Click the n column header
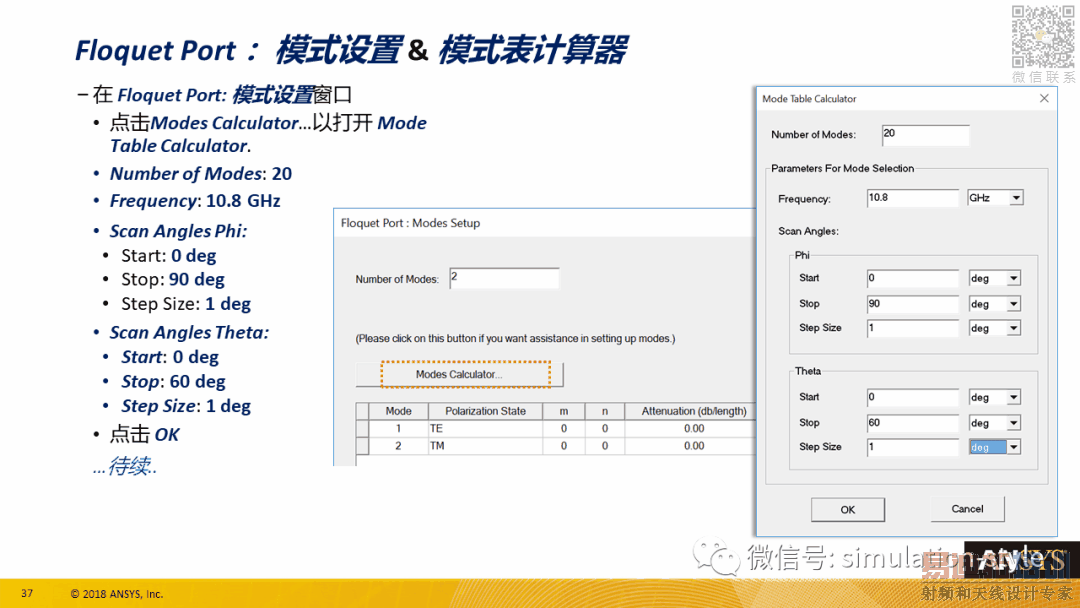This screenshot has height=608, width=1080. 605,411
